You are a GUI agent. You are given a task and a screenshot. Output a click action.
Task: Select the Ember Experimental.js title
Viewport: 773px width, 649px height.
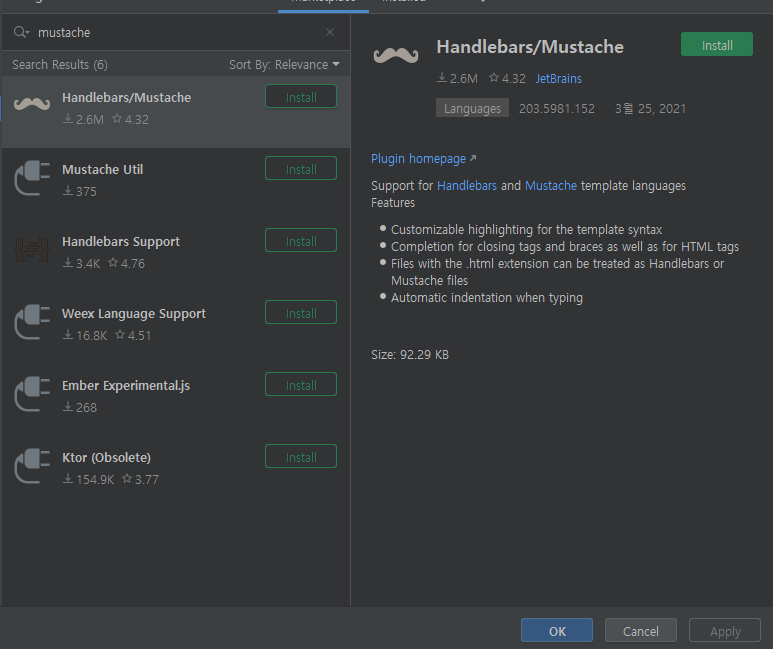click(126, 386)
